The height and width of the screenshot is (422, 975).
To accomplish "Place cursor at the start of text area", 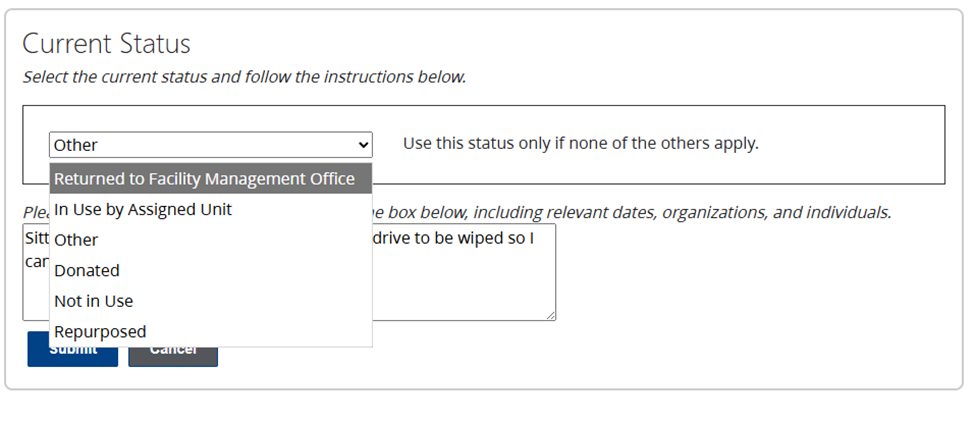I will pos(27,241).
